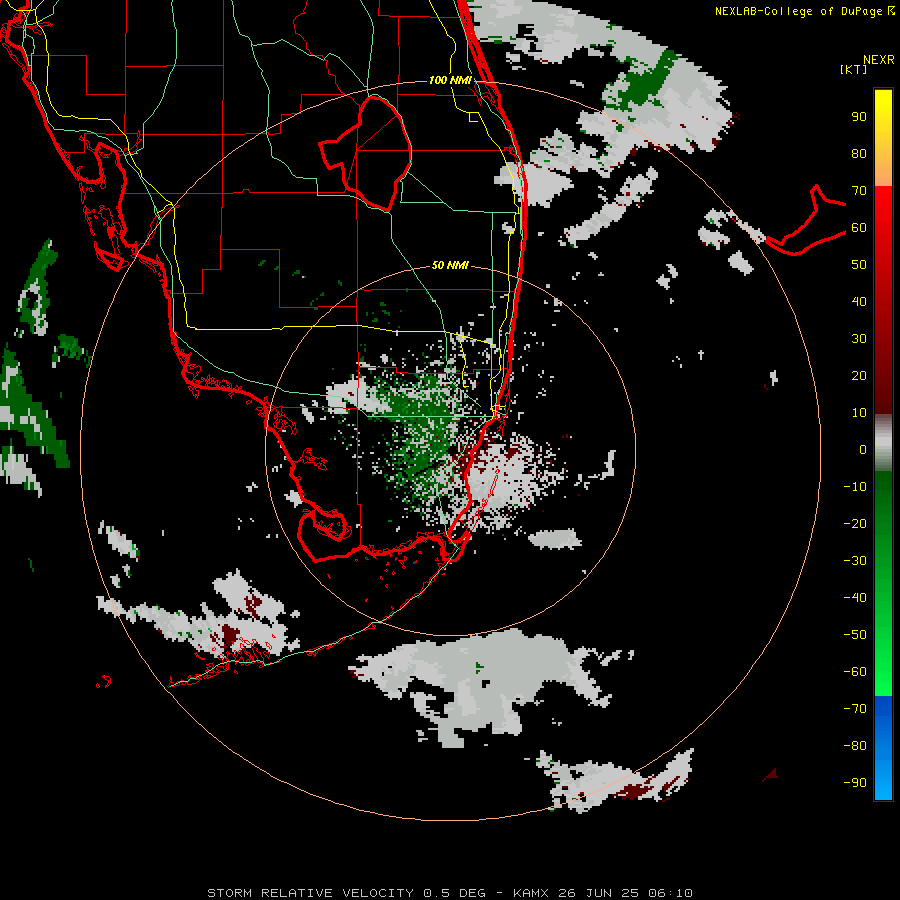The image size is (900, 900).
Task: Click the yellow top segment of the color bar
Action: [883, 138]
